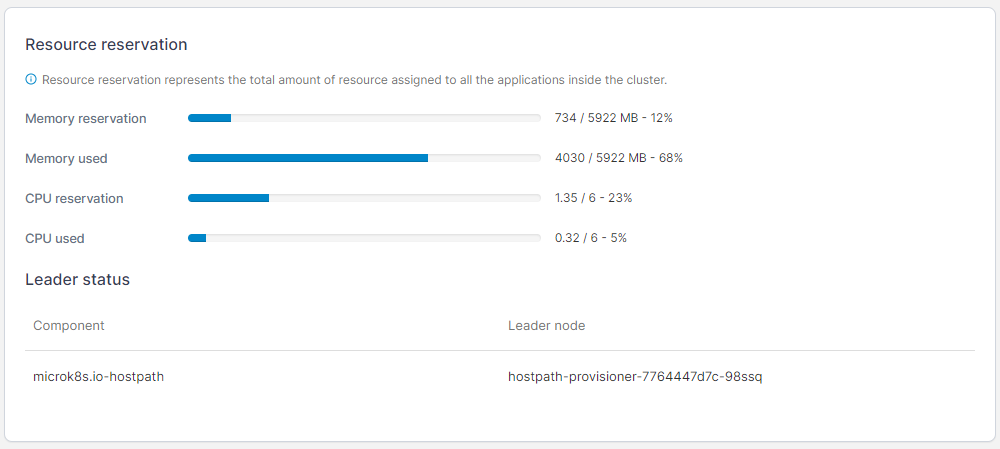1000x449 pixels.
Task: Click the CPU reservation label
Action: 74,198
